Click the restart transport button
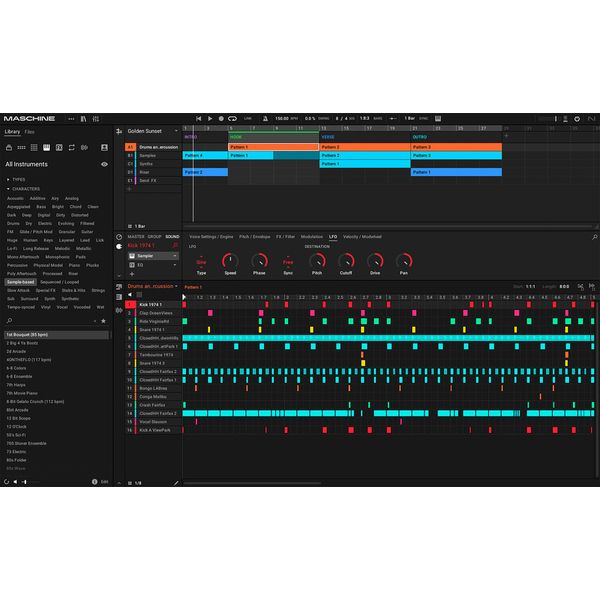Image resolution: width=600 pixels, height=600 pixels. (199, 119)
